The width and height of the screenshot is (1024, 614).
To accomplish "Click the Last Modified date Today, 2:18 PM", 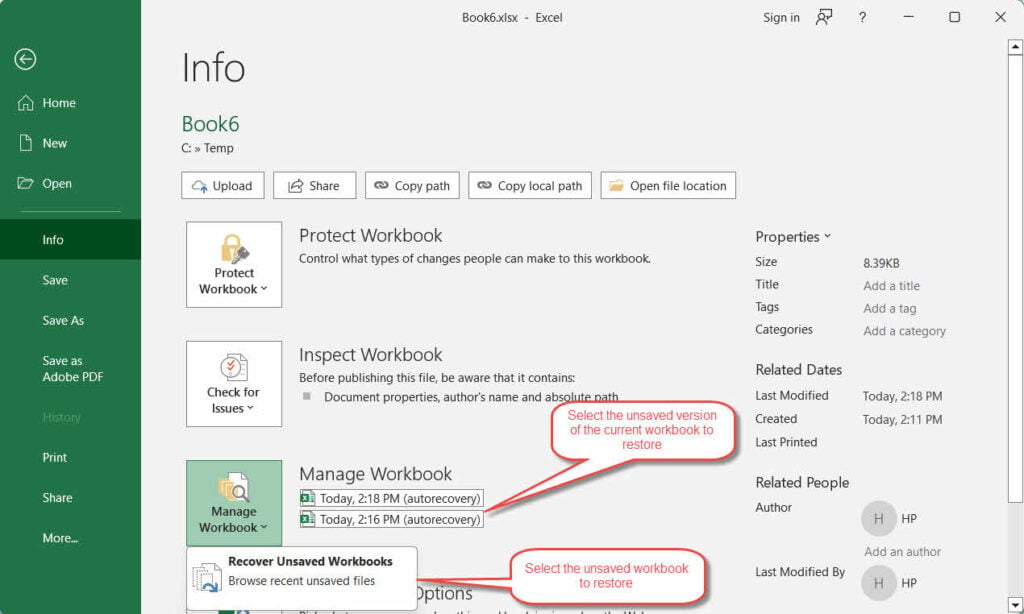I will (x=902, y=396).
